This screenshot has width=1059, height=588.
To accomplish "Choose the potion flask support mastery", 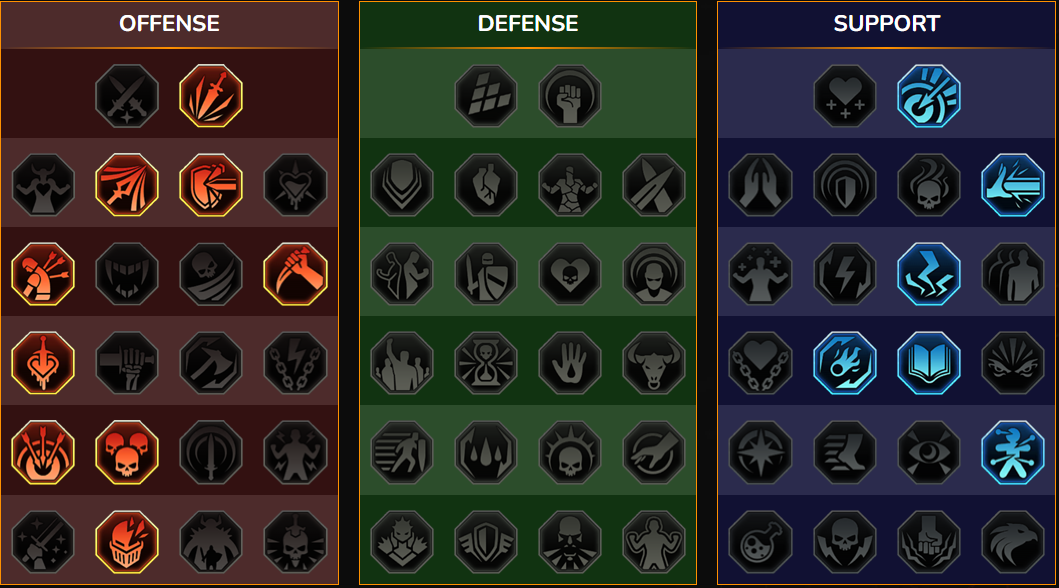I will point(760,541).
